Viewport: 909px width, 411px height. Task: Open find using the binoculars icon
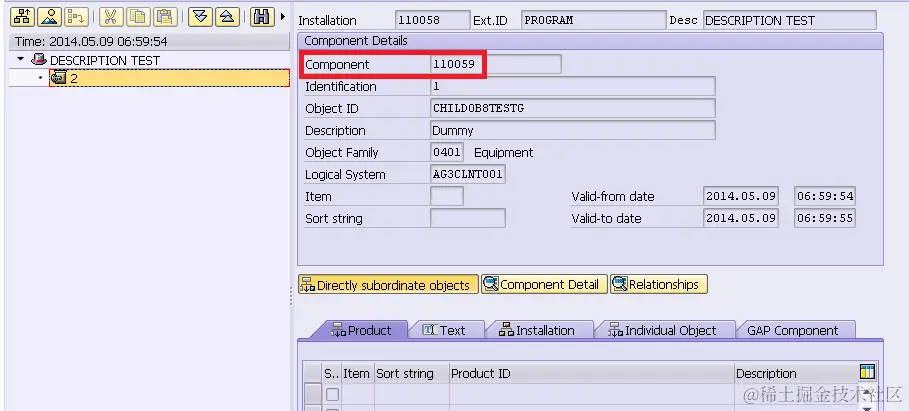click(262, 17)
